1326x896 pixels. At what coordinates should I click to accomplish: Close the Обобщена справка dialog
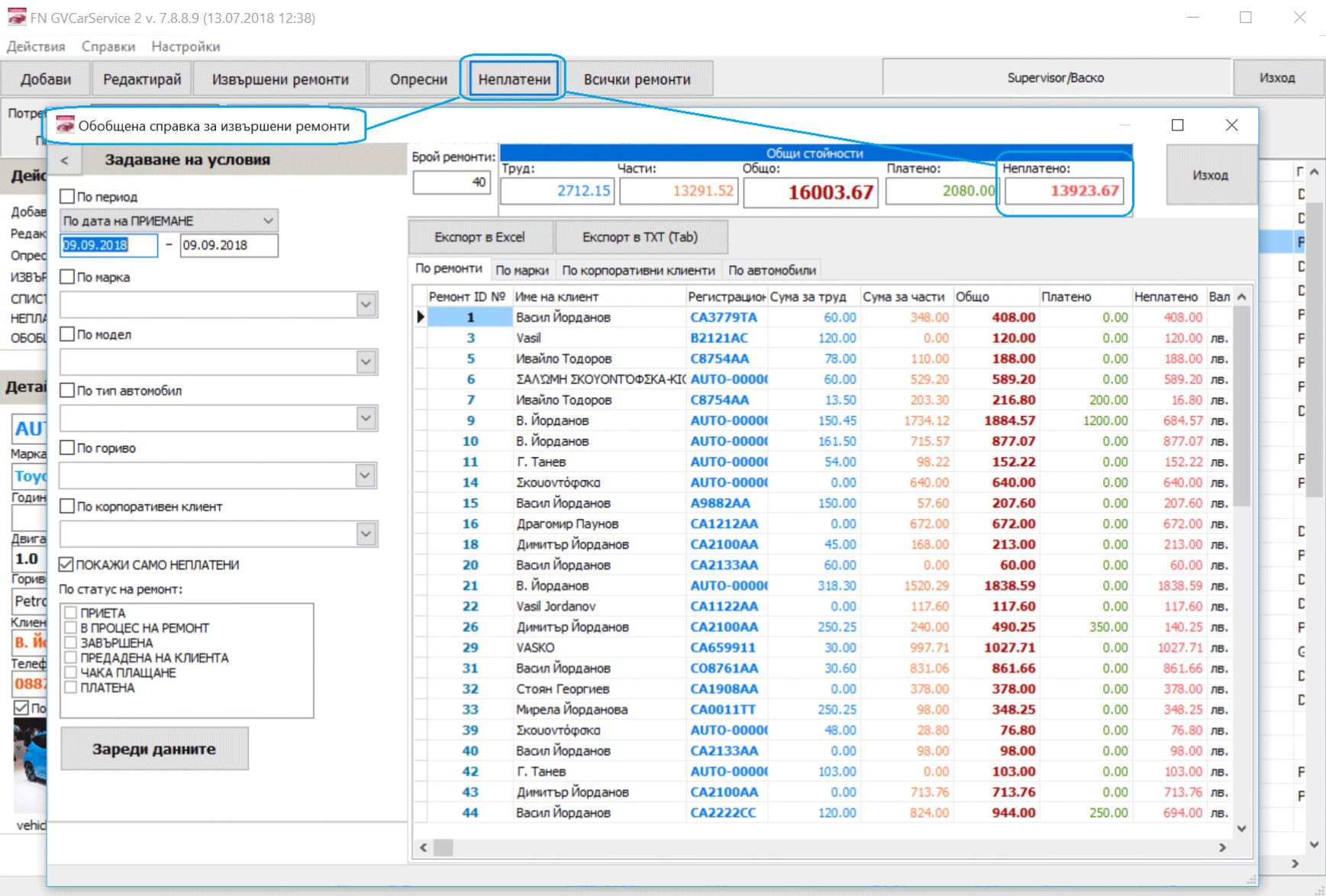coord(1231,125)
